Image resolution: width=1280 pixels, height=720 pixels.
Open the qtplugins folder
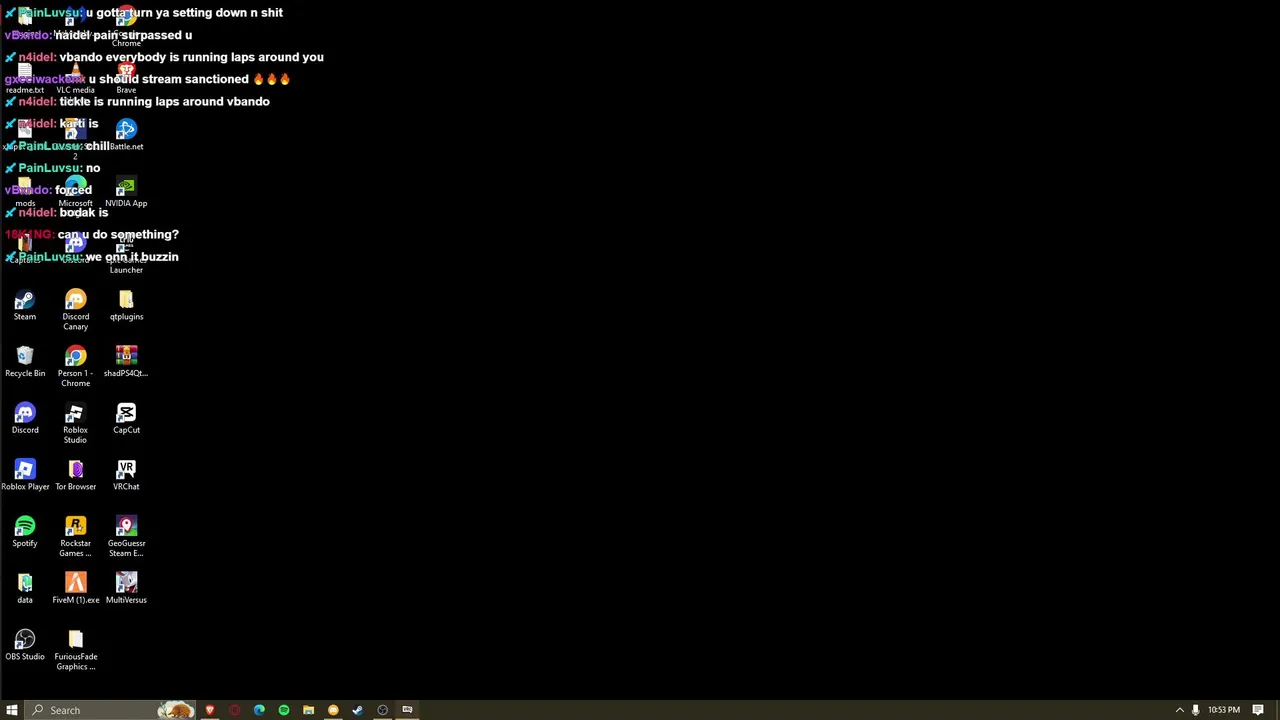(x=126, y=306)
